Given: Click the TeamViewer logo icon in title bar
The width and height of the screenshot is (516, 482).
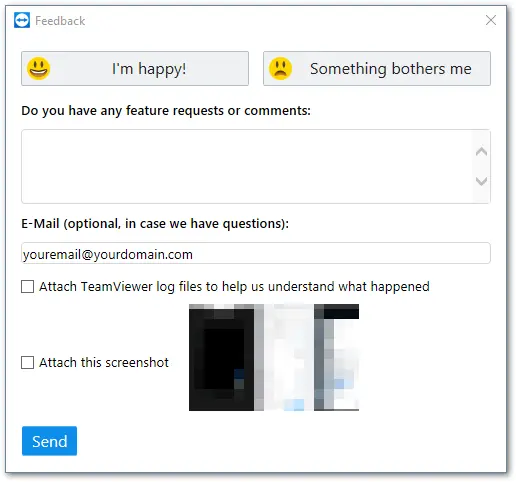Looking at the screenshot, I should 22,20.
